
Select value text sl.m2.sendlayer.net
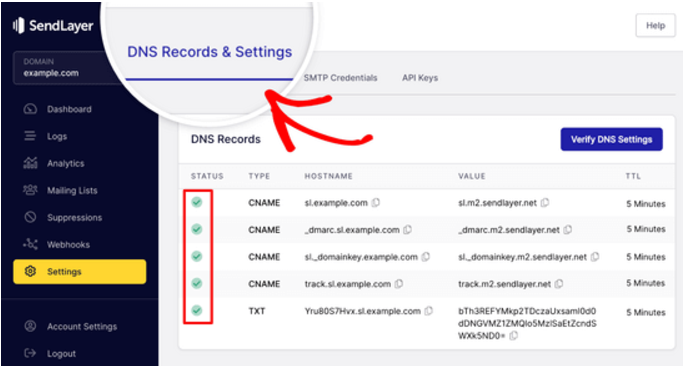pyautogui.click(x=497, y=203)
